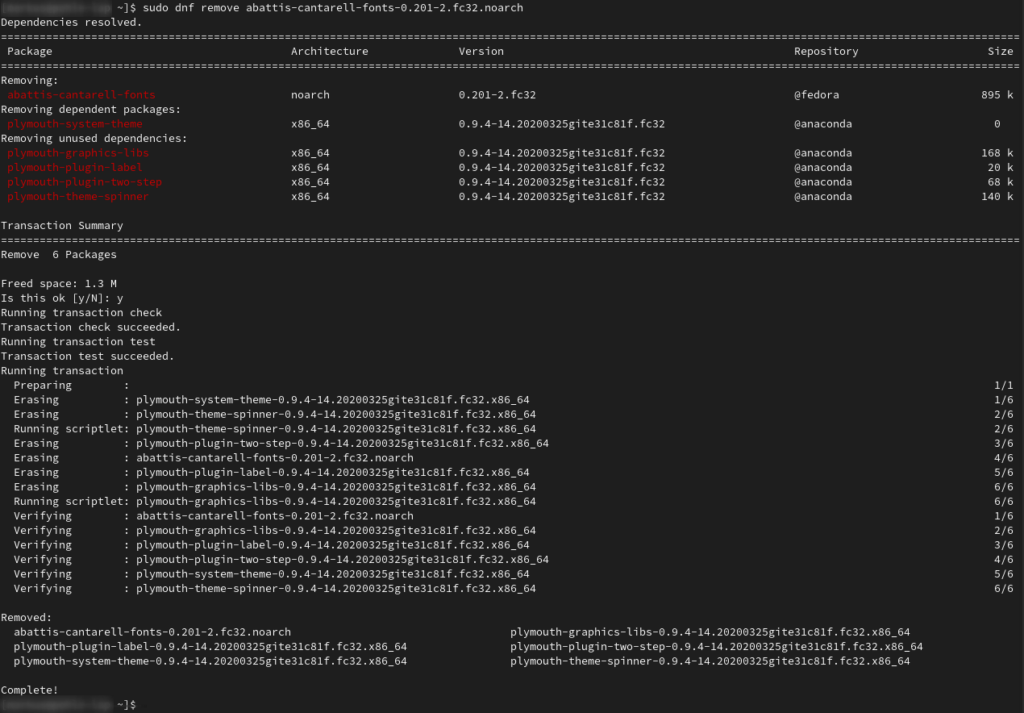Click the Complete! message
The image size is (1024, 713).
[30, 690]
